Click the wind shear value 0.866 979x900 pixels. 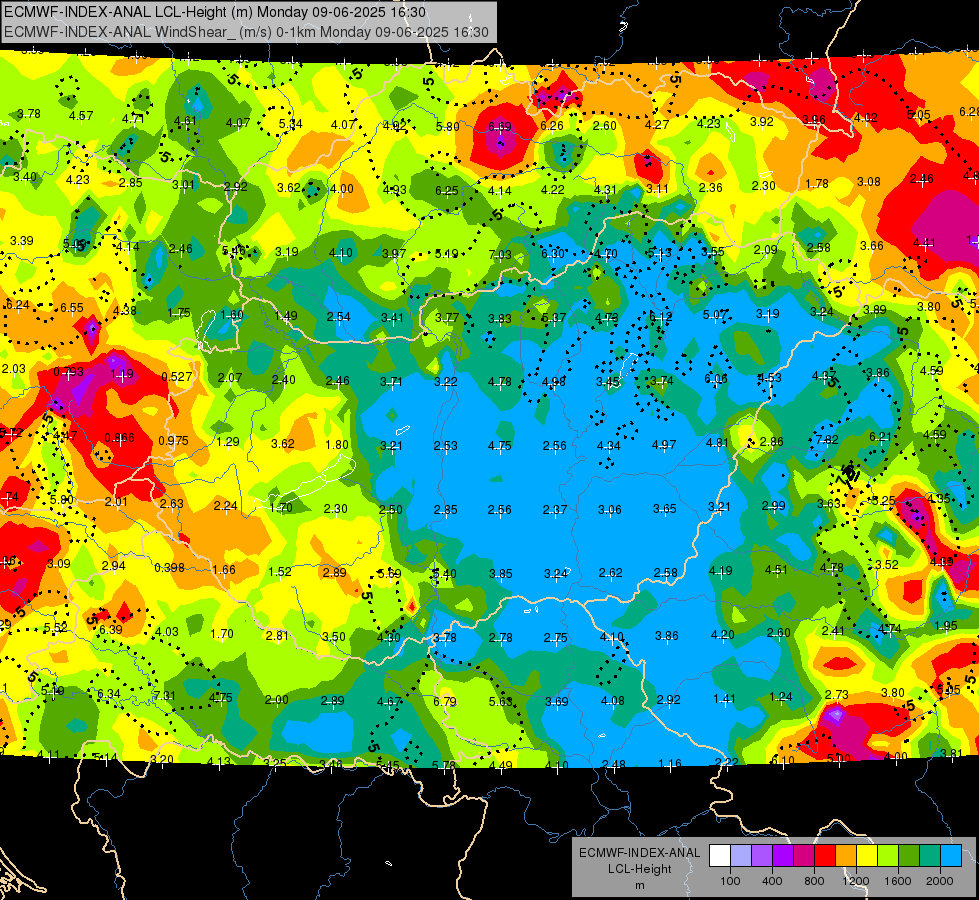119,438
